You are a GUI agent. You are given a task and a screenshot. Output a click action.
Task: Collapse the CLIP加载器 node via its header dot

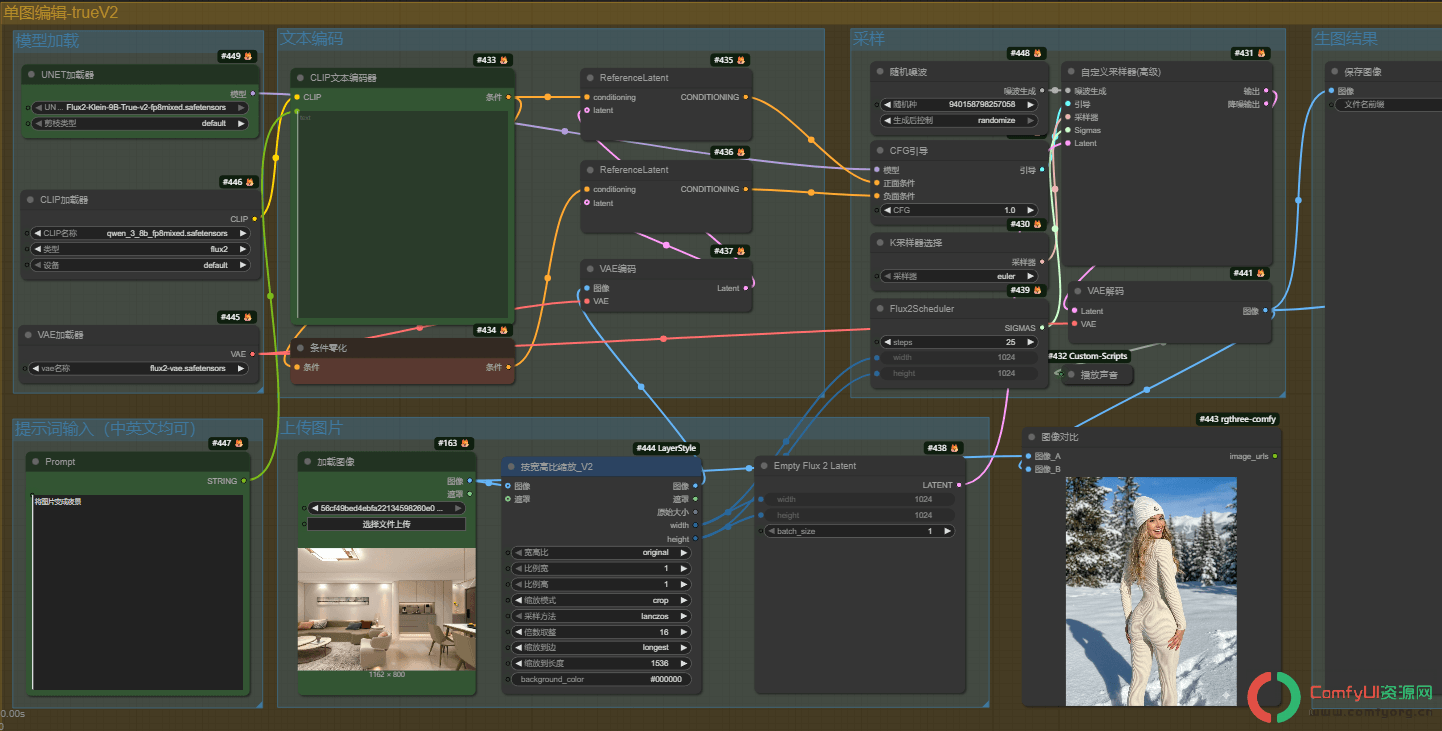(x=32, y=200)
